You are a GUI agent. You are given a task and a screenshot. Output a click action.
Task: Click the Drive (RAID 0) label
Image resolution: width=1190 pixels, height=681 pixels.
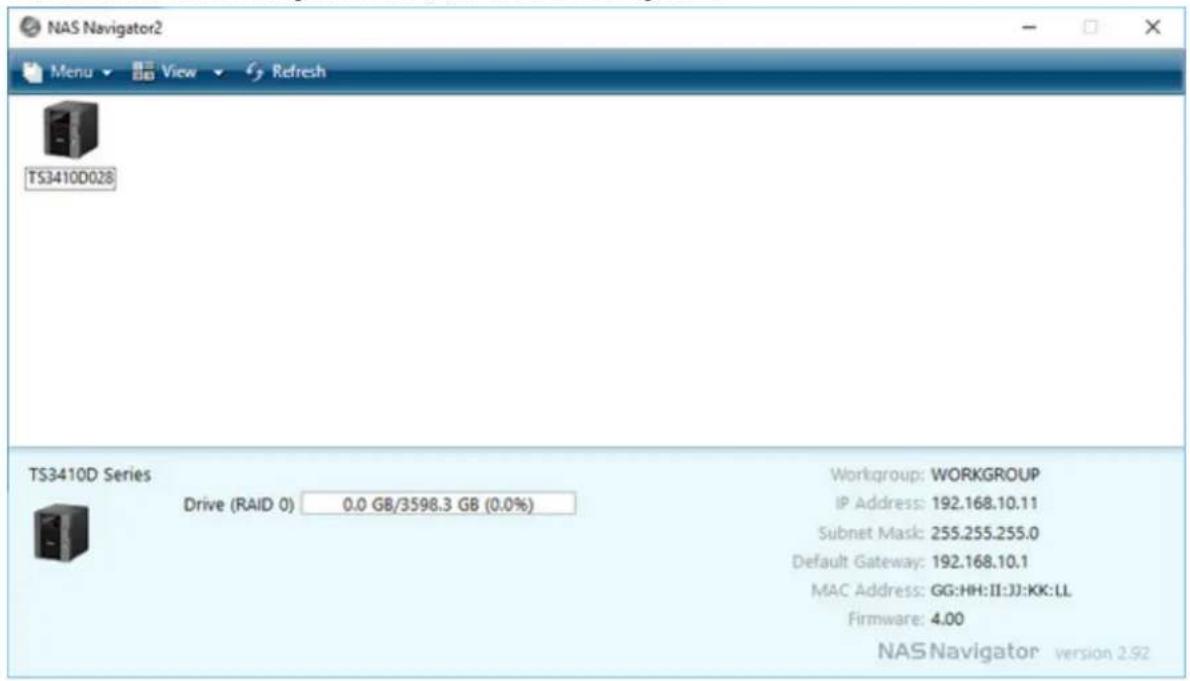238,505
